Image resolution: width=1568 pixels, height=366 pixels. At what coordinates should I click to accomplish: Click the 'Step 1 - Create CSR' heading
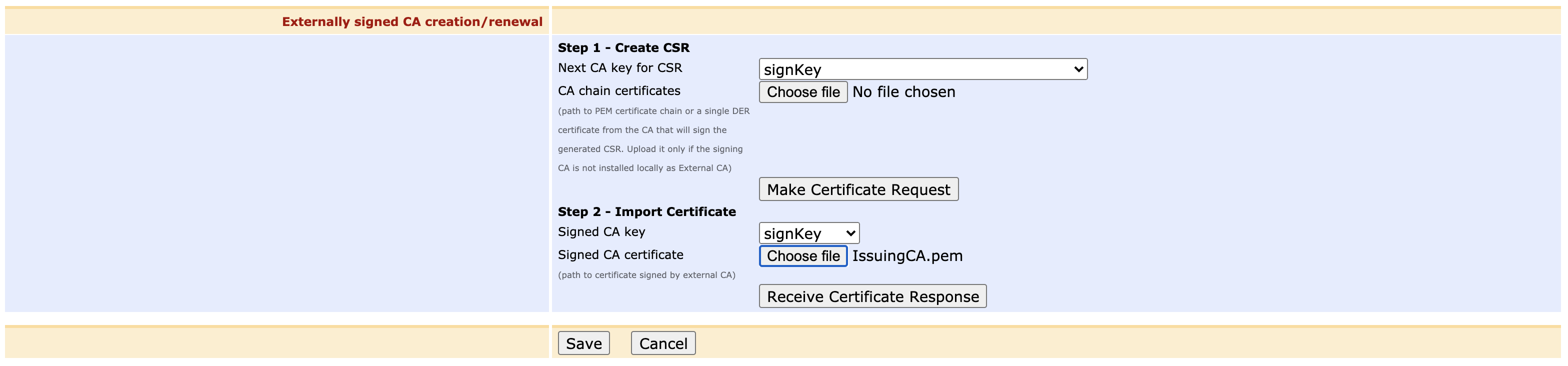tap(623, 47)
